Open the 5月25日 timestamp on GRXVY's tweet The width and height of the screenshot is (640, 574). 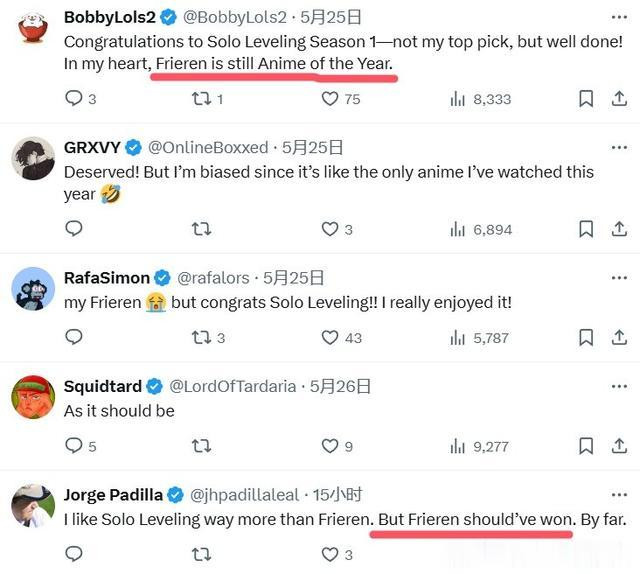(x=312, y=147)
